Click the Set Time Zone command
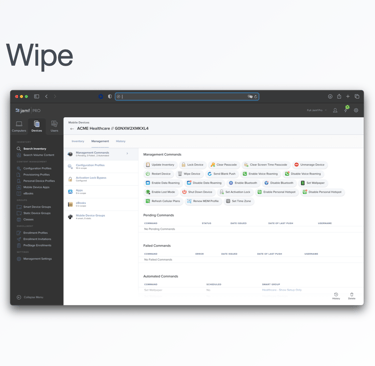The width and height of the screenshot is (375, 366). [x=239, y=201]
